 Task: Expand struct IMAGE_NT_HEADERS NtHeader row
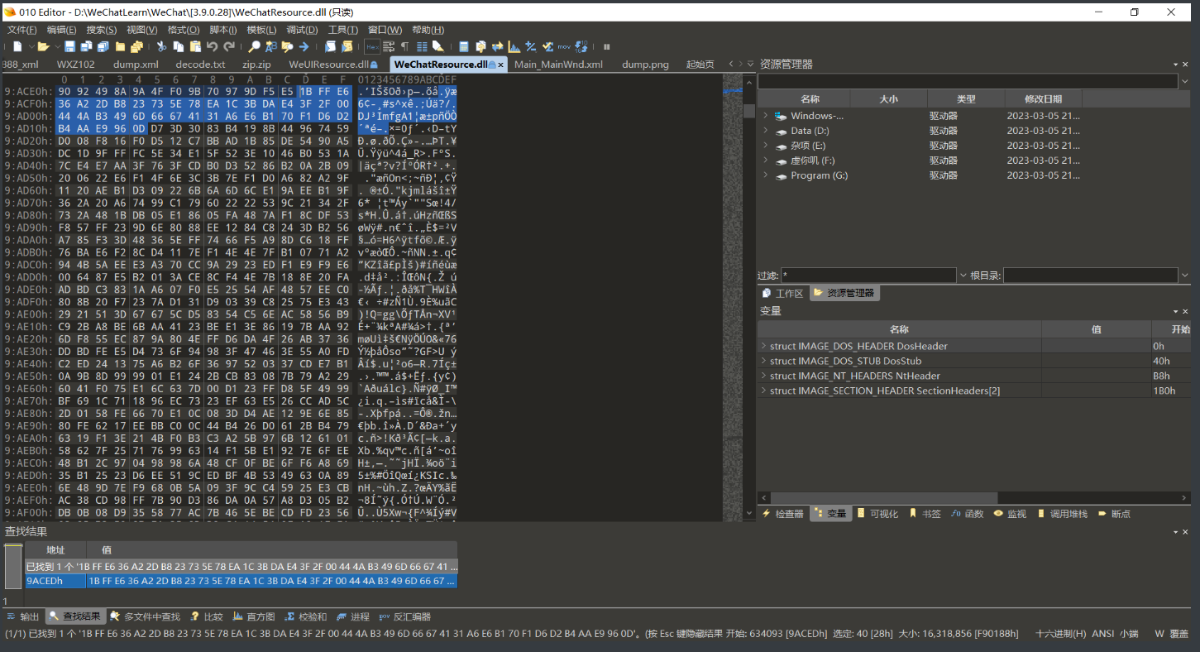pyautogui.click(x=764, y=376)
